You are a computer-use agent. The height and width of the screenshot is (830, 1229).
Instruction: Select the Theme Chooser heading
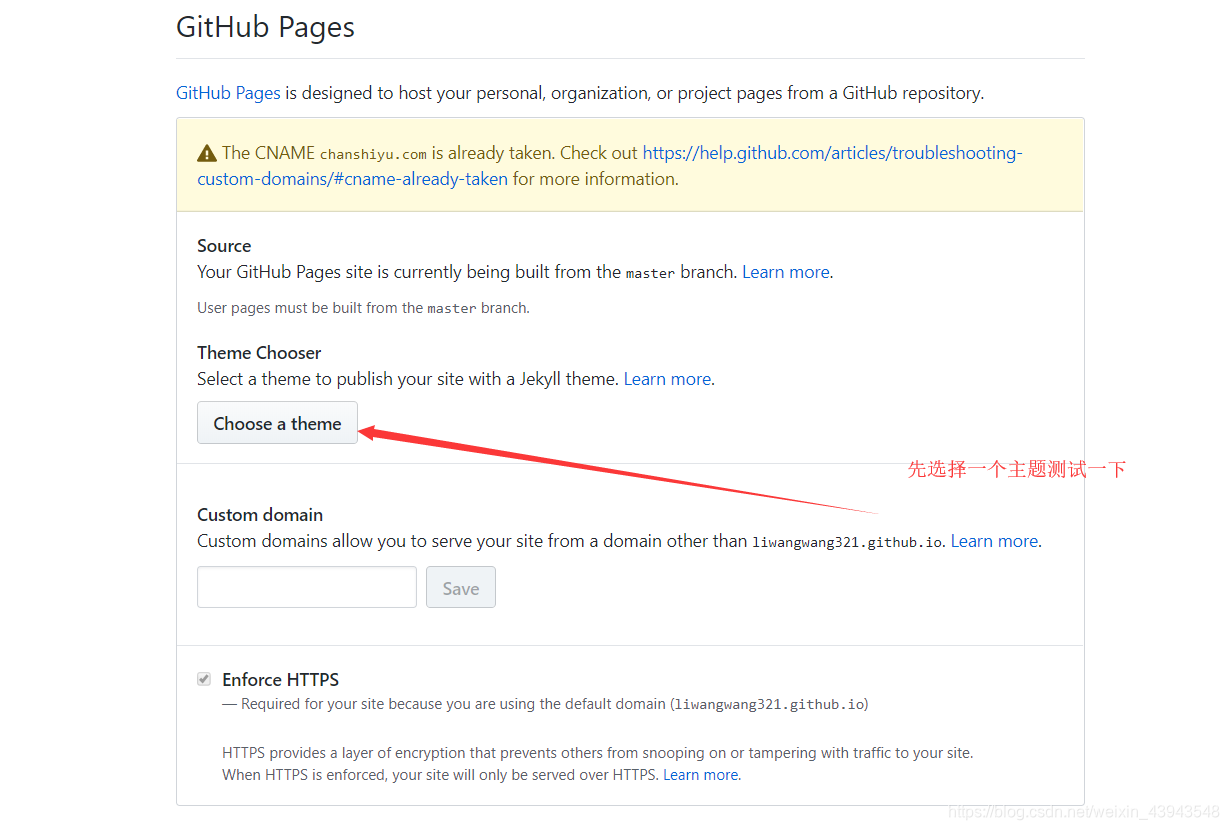click(x=259, y=353)
